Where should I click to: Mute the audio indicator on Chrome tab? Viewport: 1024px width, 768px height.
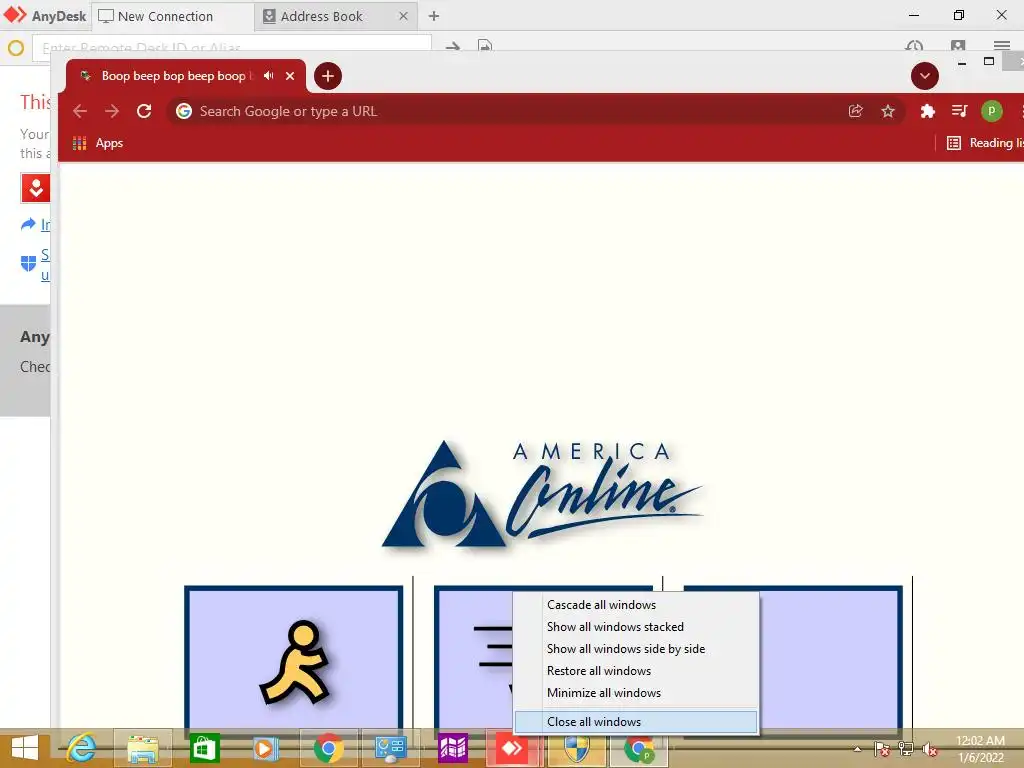coord(268,76)
